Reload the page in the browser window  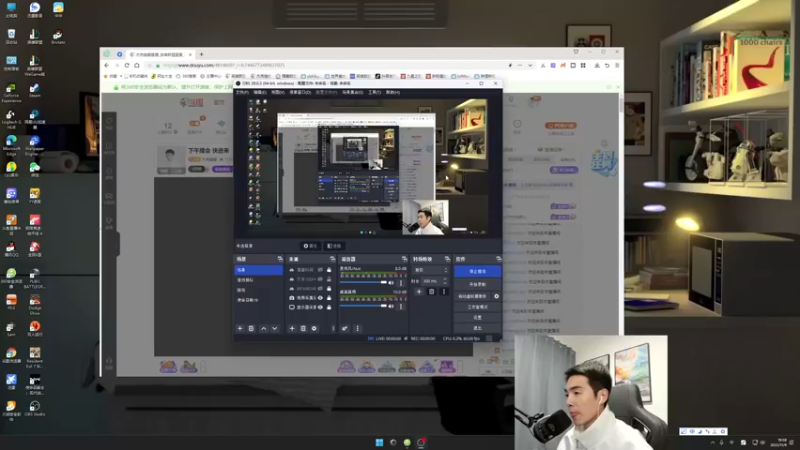coord(127,65)
